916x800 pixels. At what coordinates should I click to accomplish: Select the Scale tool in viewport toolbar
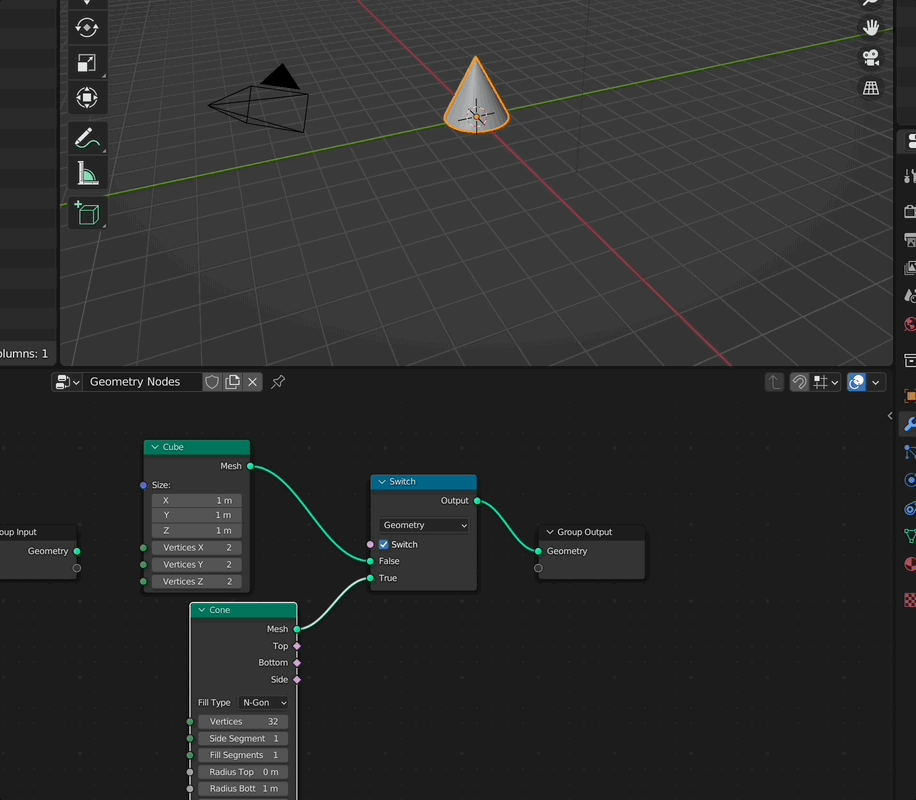(86, 63)
